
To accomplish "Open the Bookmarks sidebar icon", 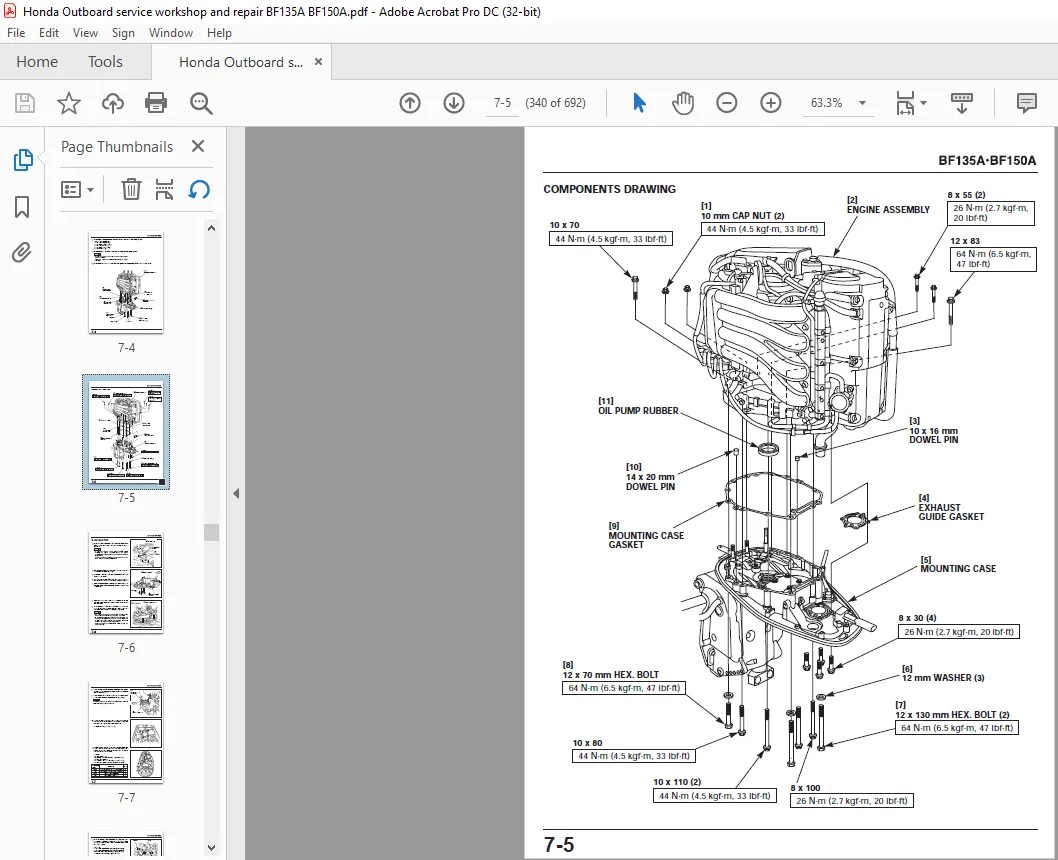I will (x=22, y=207).
